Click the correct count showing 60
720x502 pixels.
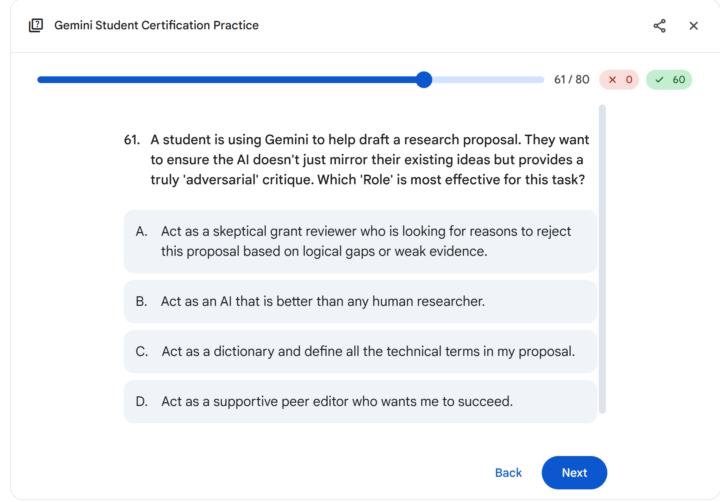[679, 80]
